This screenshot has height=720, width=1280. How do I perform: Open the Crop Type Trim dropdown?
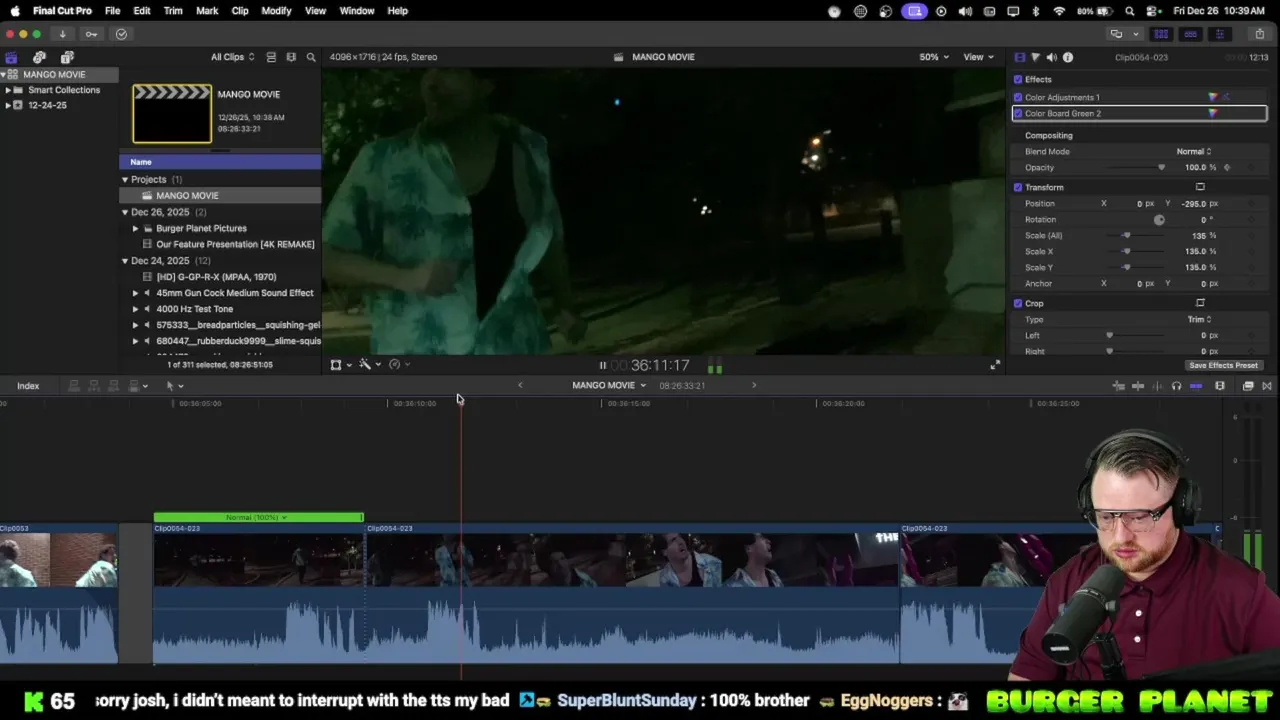tap(1199, 319)
